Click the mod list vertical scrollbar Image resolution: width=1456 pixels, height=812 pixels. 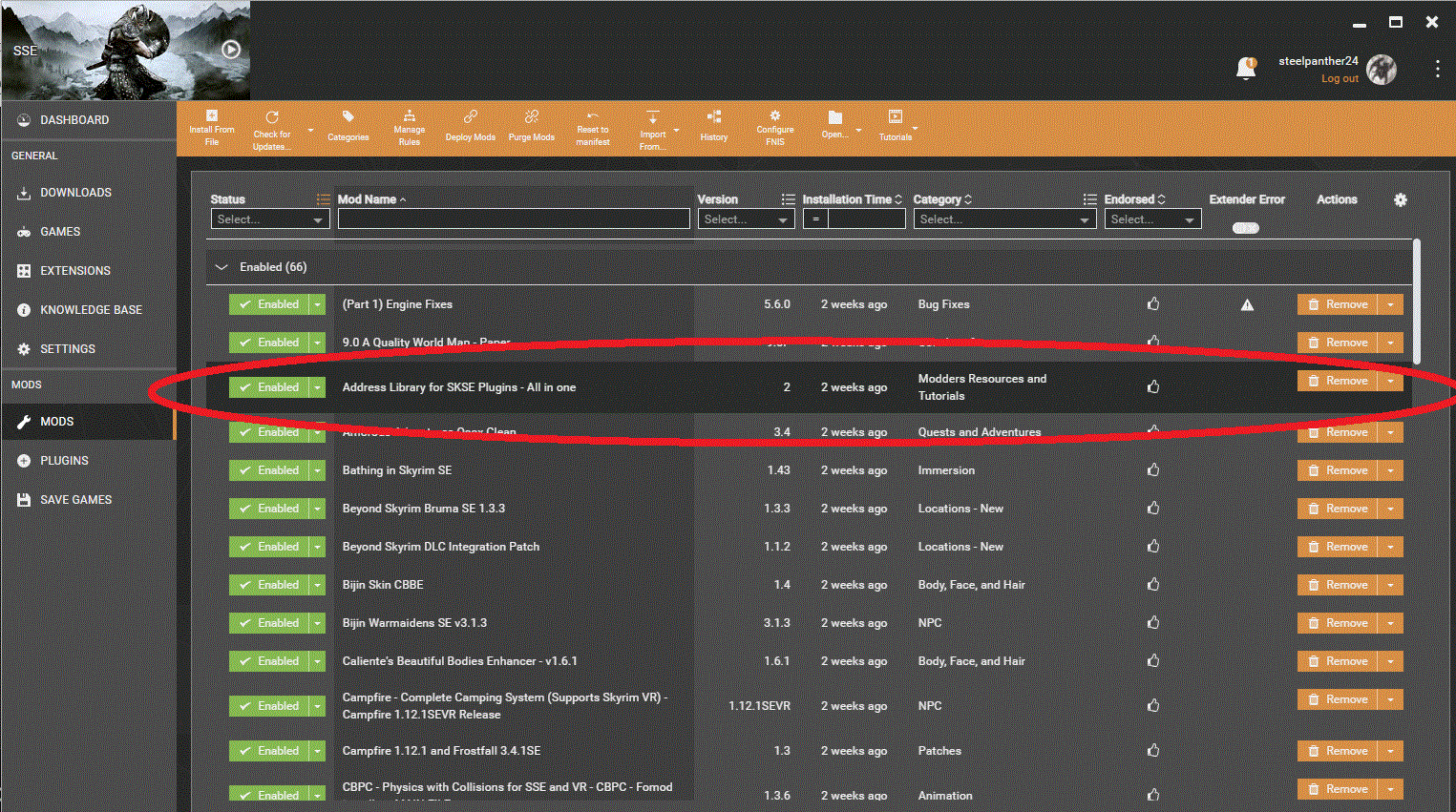click(1416, 301)
